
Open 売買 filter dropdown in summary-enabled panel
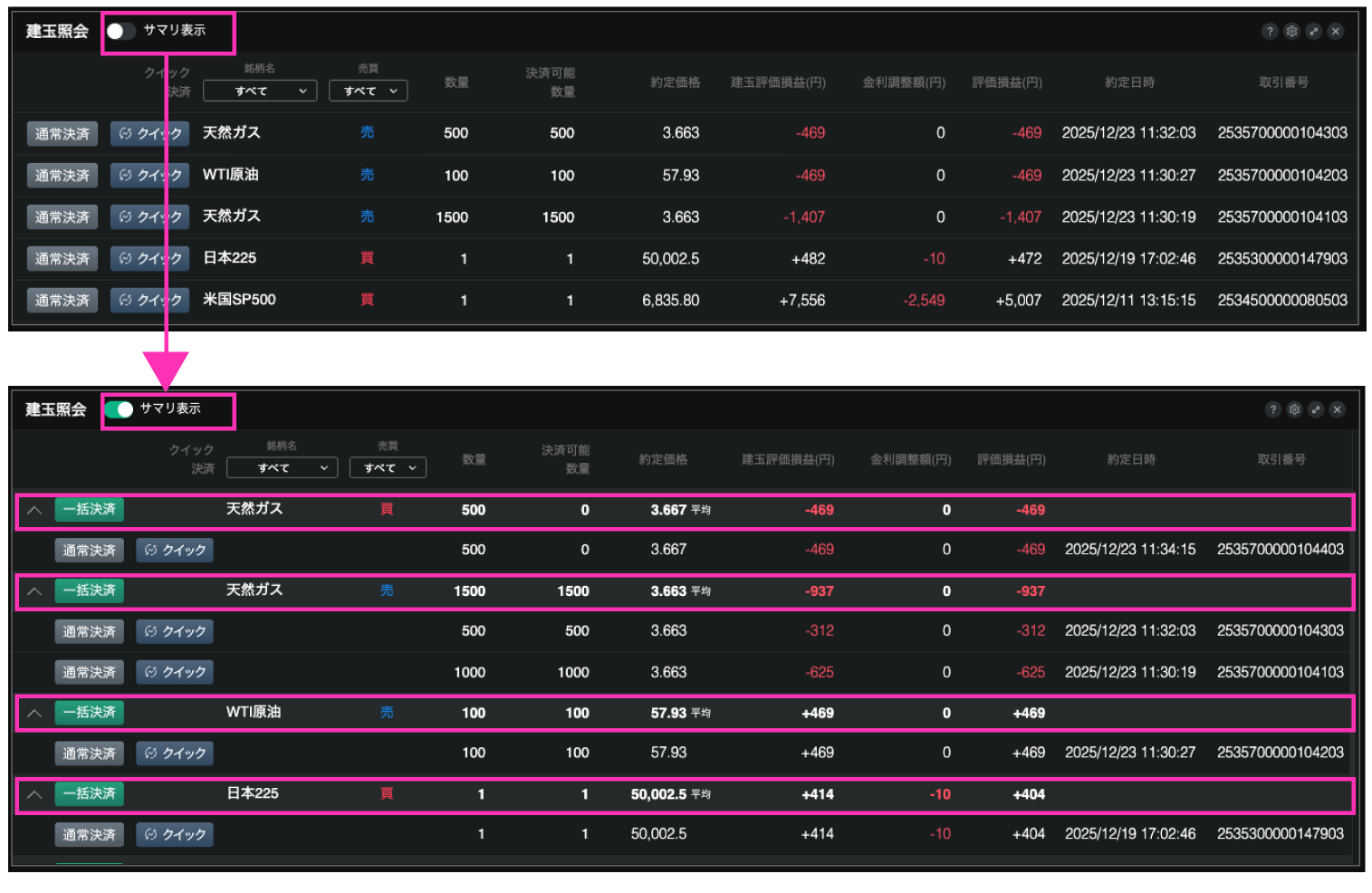(388, 467)
